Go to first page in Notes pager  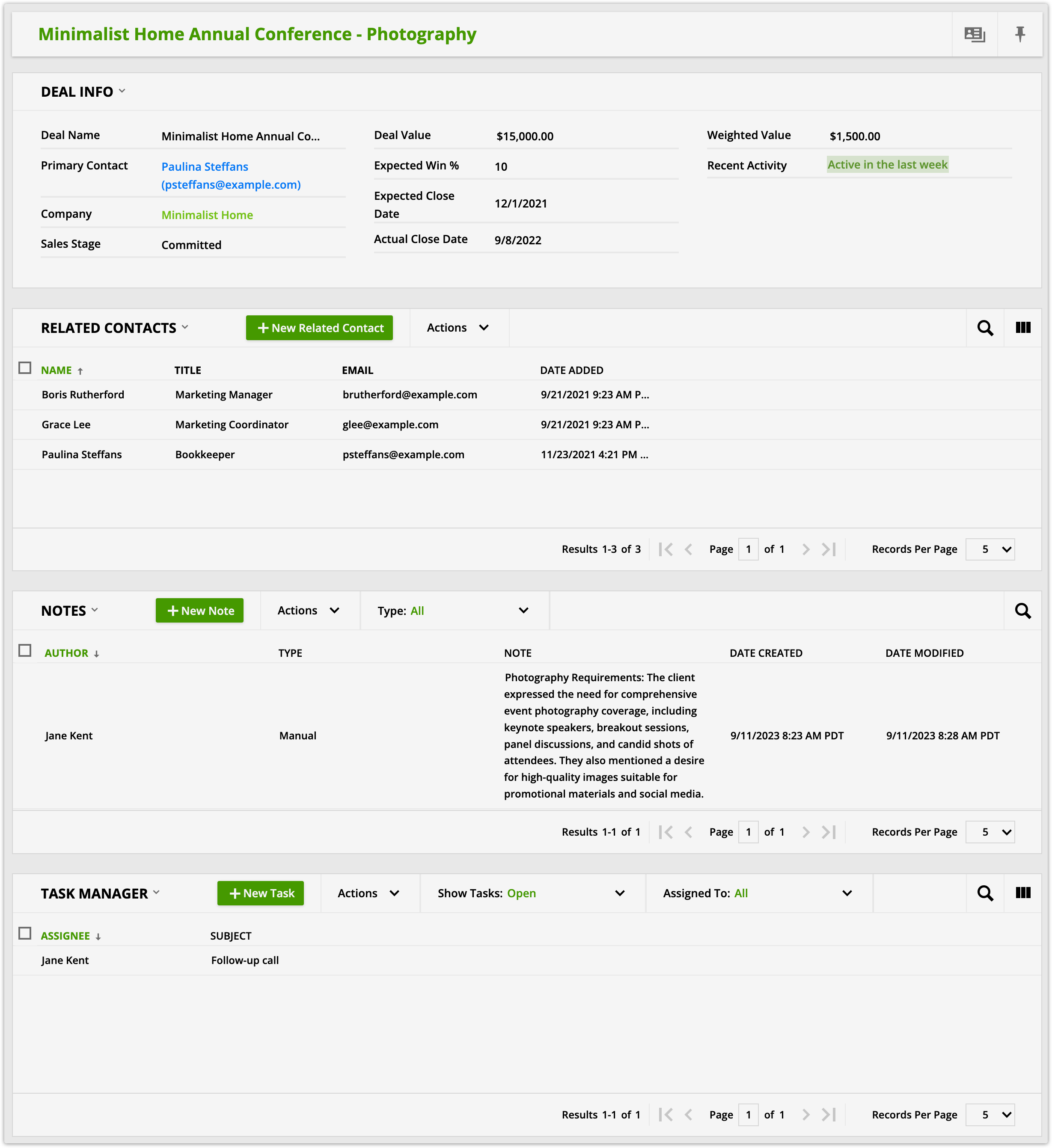[665, 832]
